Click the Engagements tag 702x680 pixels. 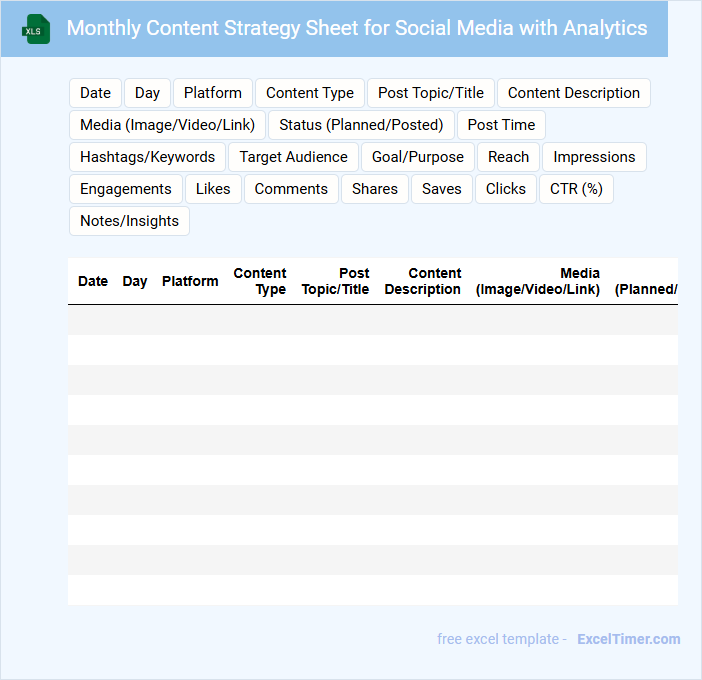[x=126, y=189]
